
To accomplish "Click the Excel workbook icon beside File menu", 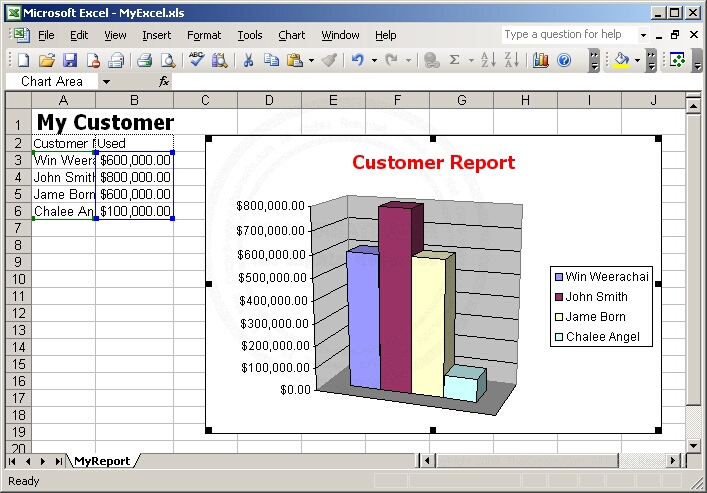I will [20, 35].
